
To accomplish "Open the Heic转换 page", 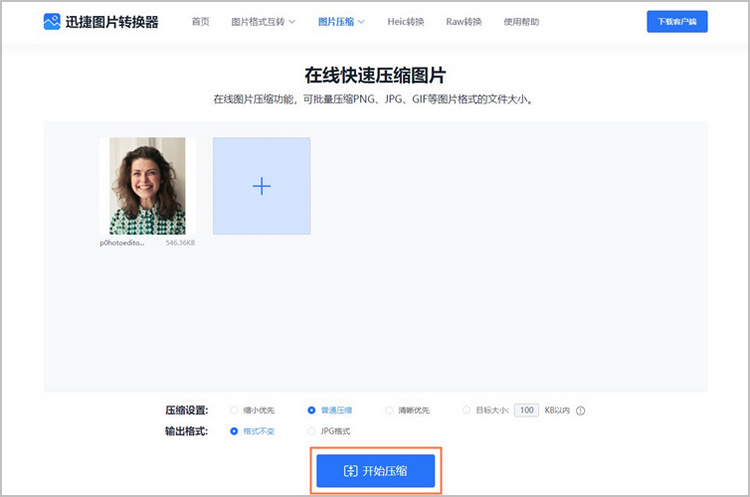I will tap(406, 22).
